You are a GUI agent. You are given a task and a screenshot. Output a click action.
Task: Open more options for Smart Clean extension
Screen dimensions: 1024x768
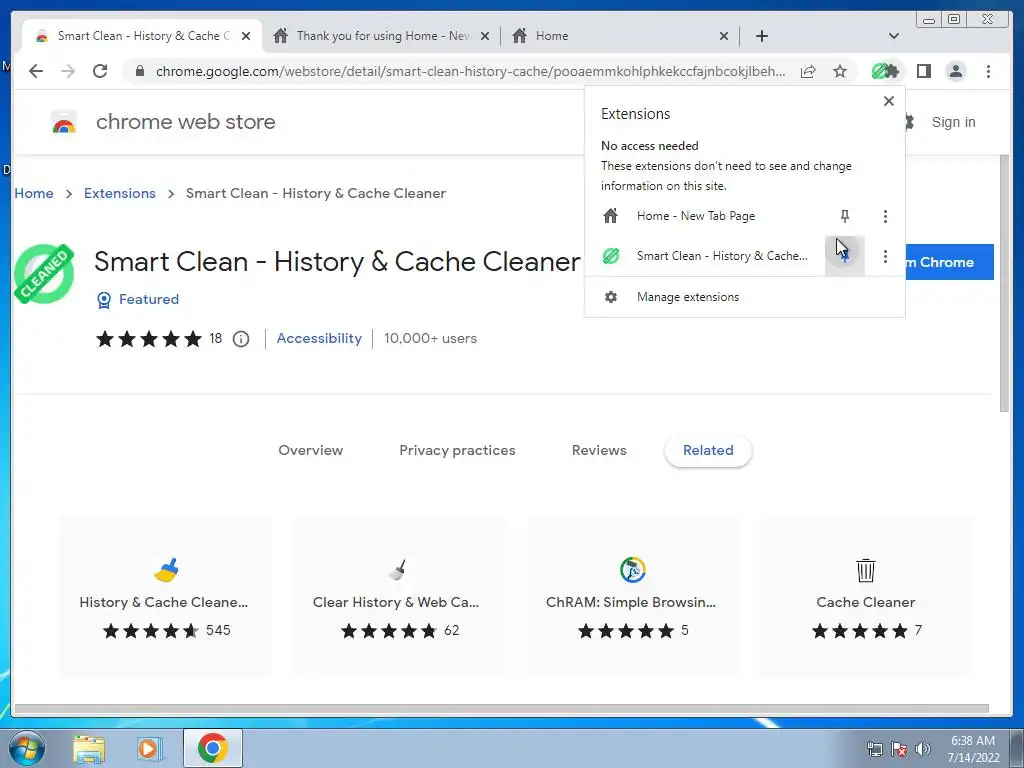coord(885,256)
